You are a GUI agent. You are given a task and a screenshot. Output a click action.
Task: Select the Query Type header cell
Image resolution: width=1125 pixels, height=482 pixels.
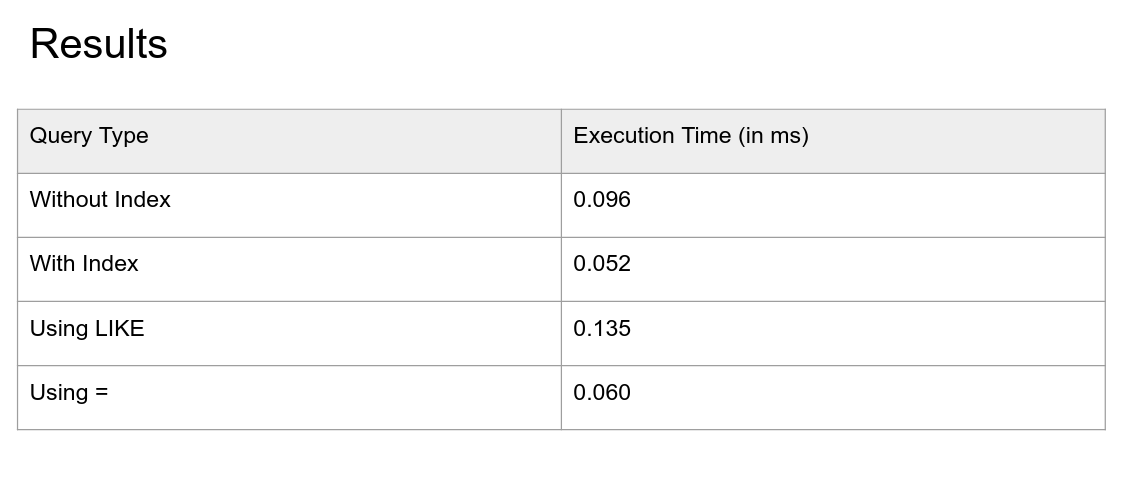click(x=289, y=141)
